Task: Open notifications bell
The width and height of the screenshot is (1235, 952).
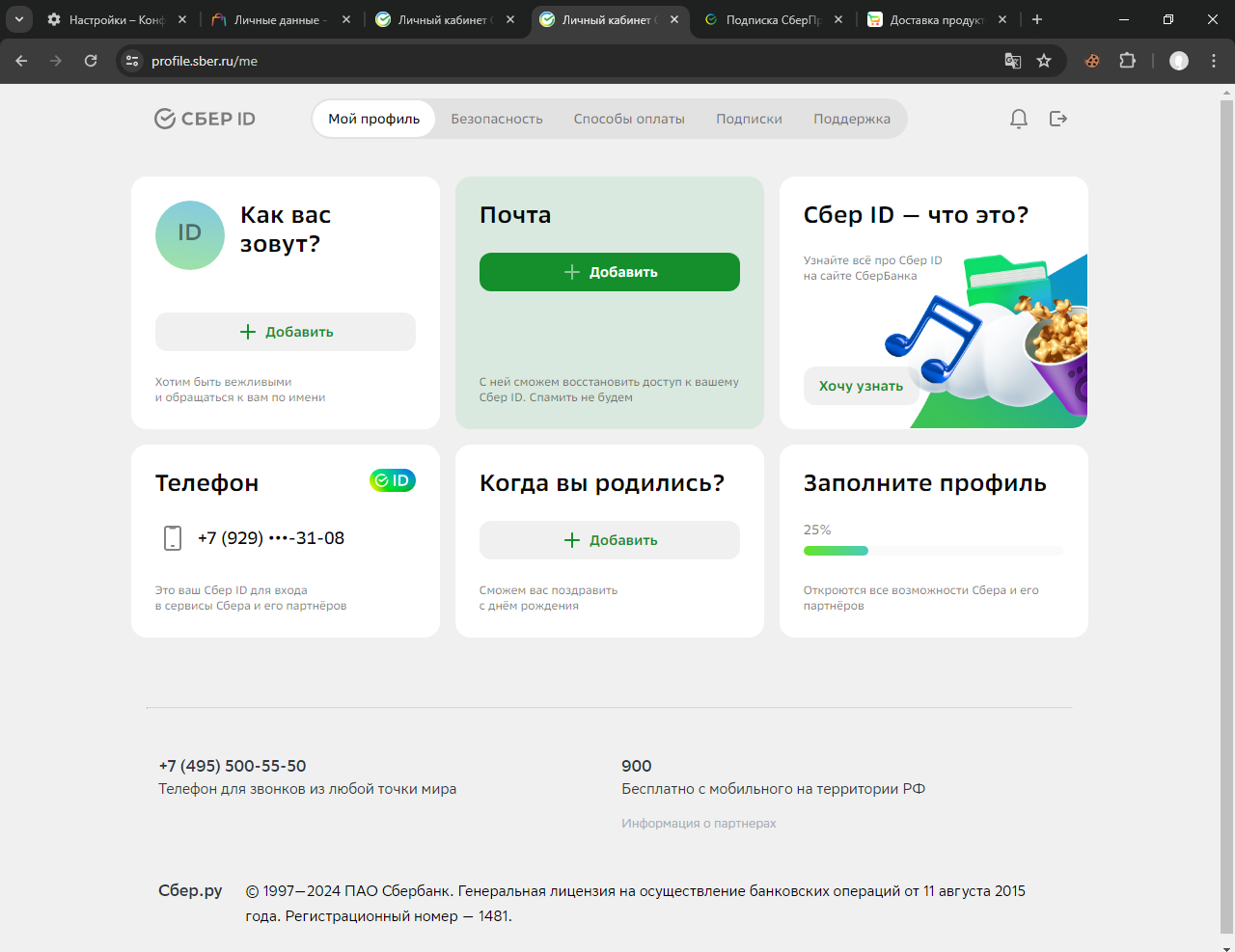Action: coord(1018,119)
